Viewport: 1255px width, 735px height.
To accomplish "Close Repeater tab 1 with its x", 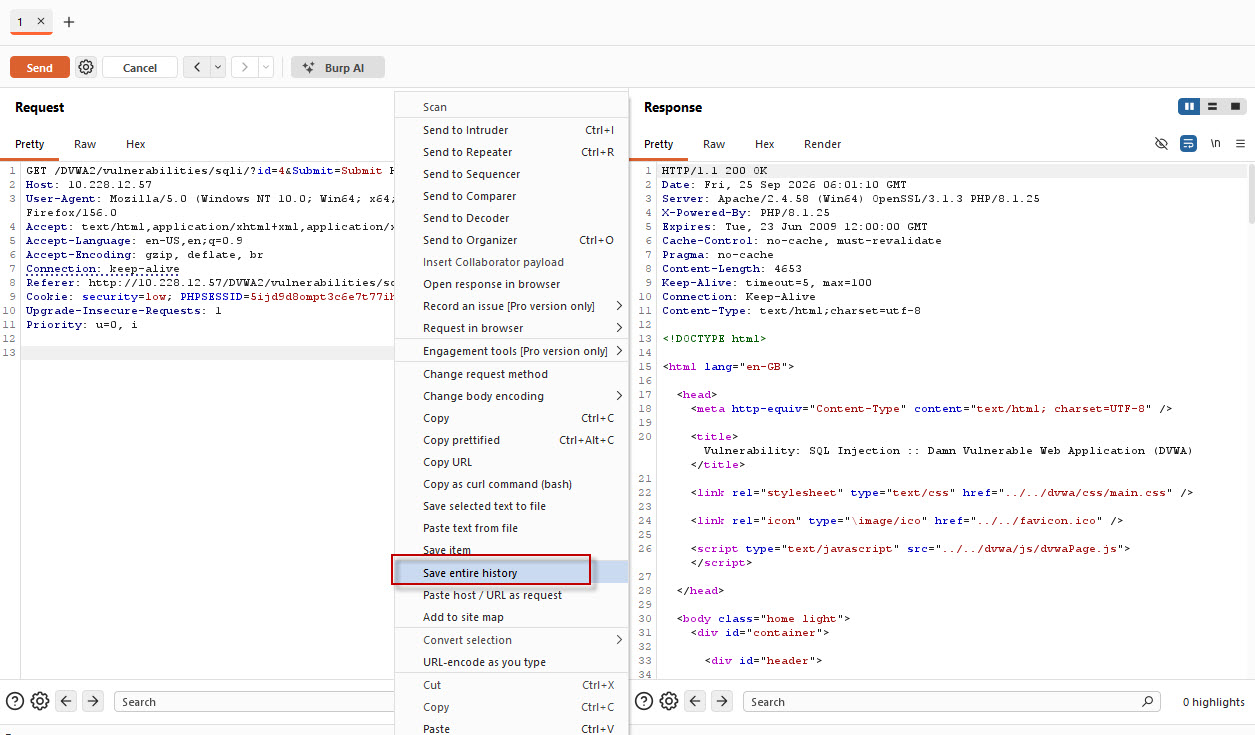I will point(40,21).
